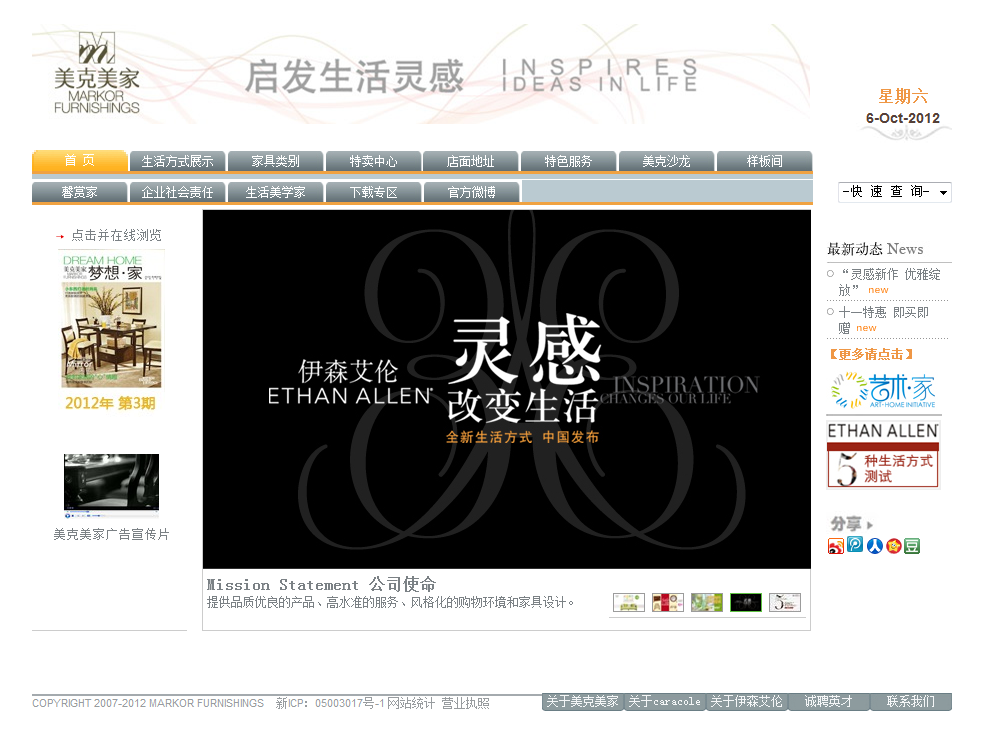Click the 启发生活灵感 header banner
This screenshot has width=984, height=735.
pos(420,74)
